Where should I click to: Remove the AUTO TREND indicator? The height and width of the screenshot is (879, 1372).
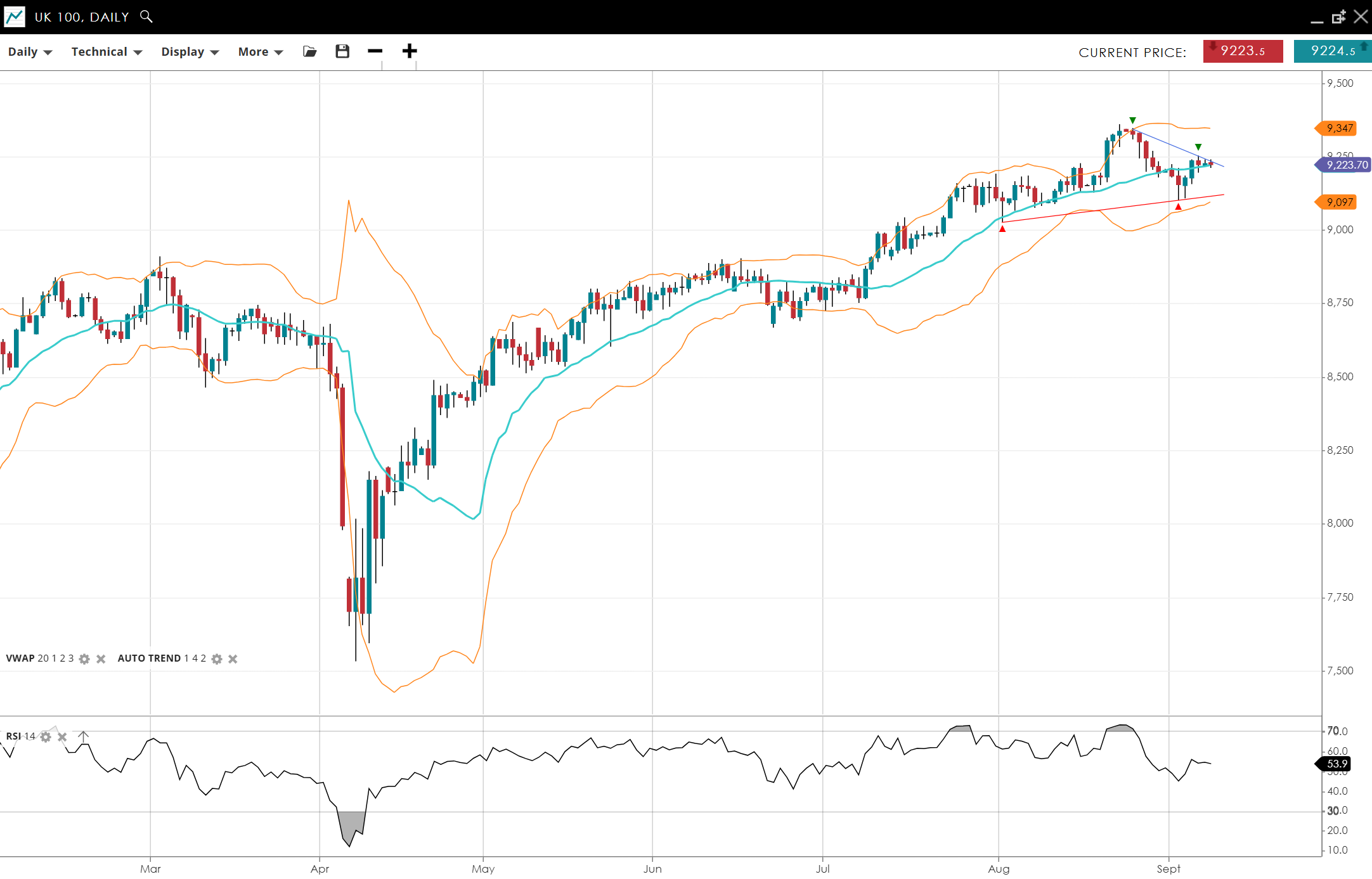tap(233, 659)
